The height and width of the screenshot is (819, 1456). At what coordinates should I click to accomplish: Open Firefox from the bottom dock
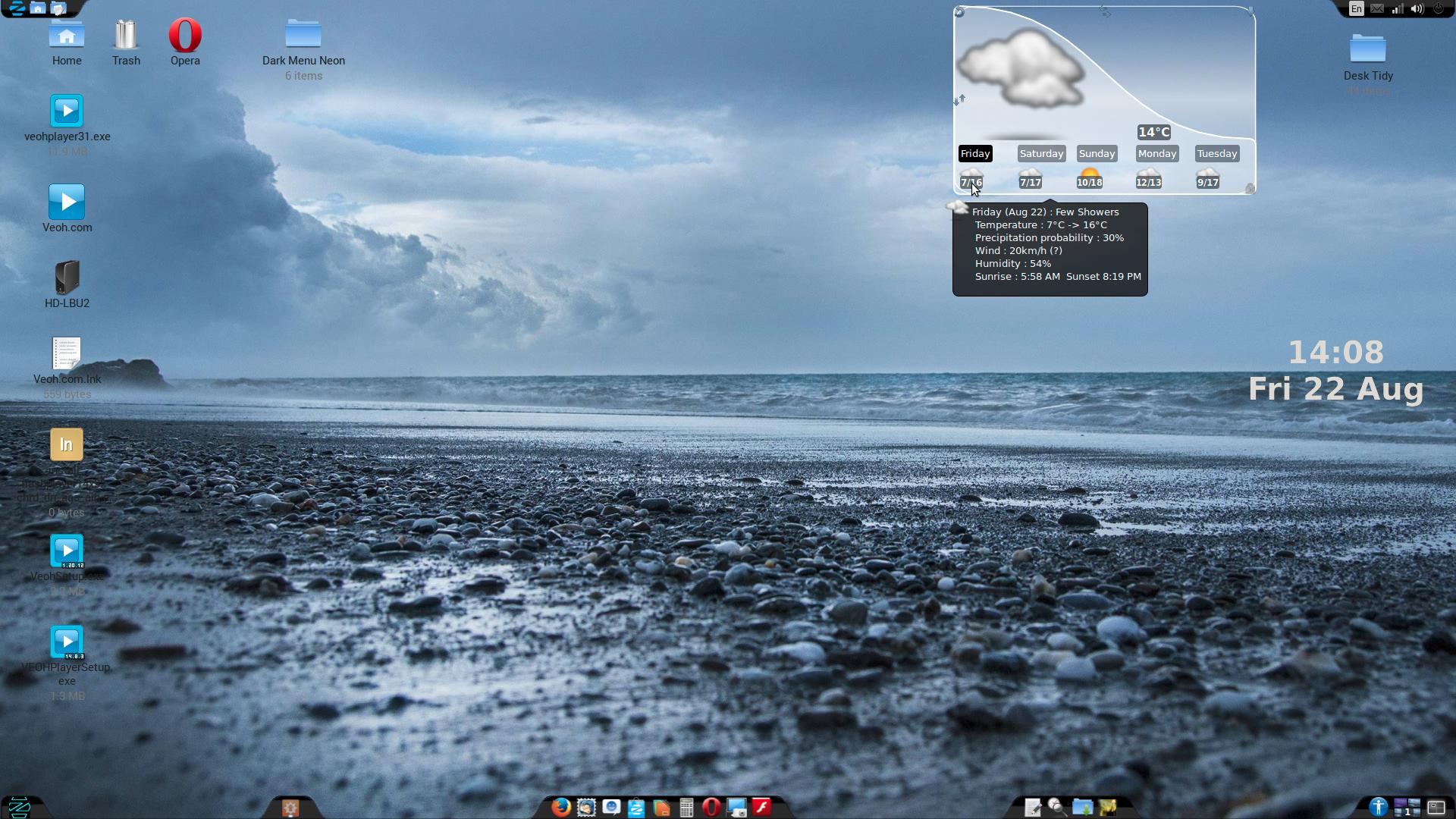pos(560,808)
